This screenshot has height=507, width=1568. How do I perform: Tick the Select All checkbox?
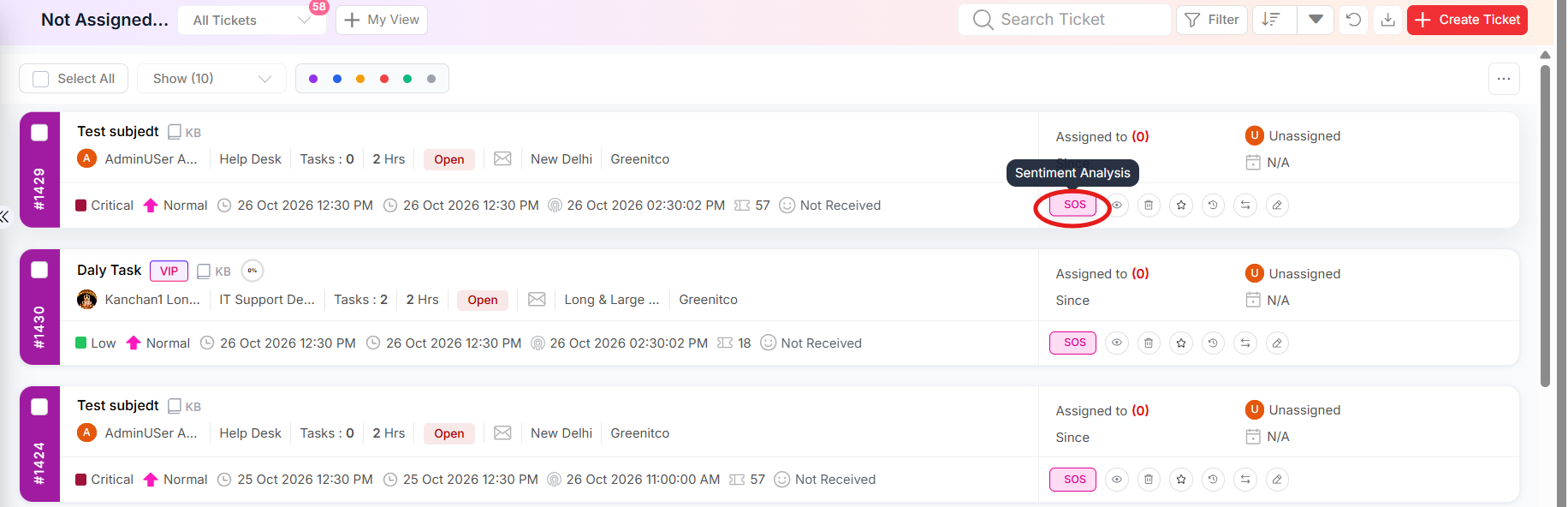click(x=40, y=79)
